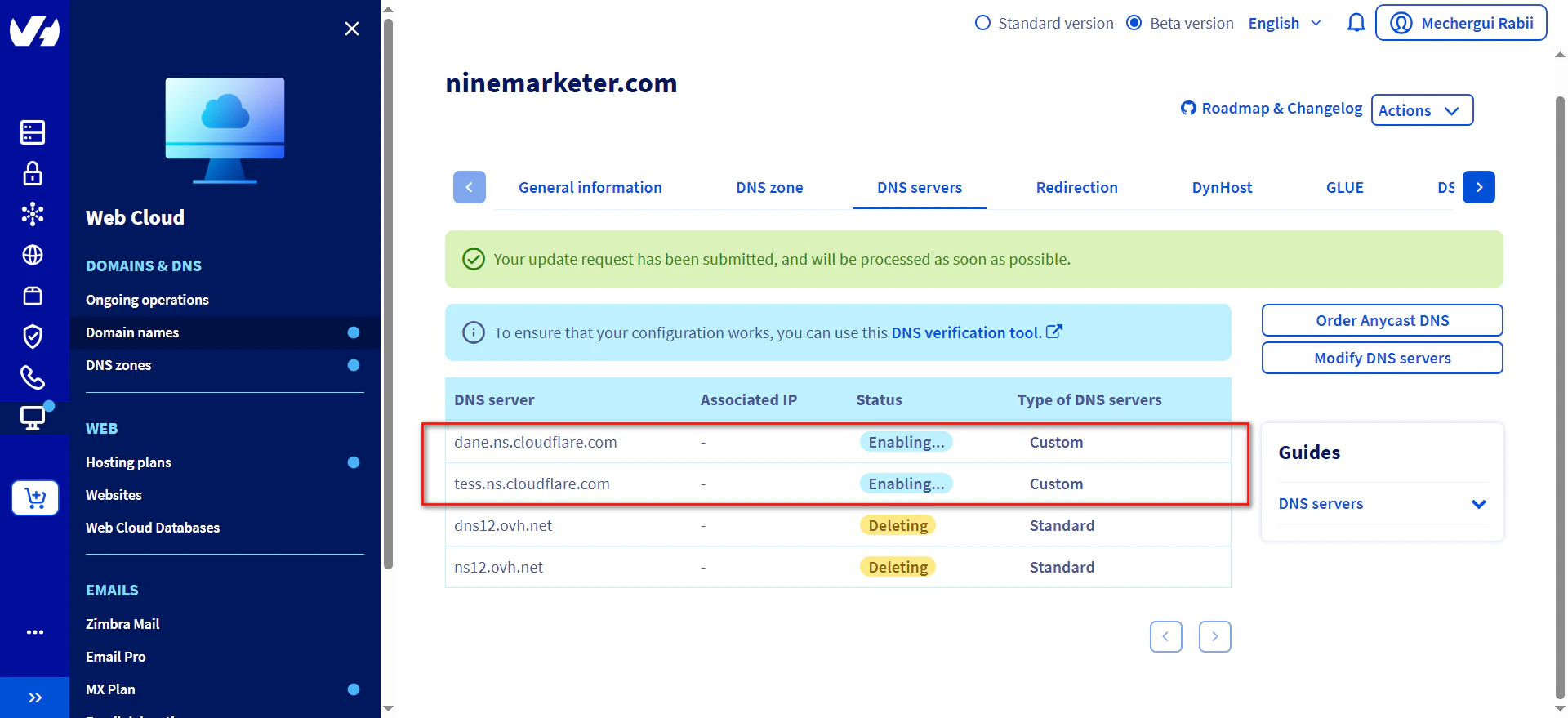Click dane.ns.cloudflare.com server cell
Screen dimensions: 1568x718
536,442
